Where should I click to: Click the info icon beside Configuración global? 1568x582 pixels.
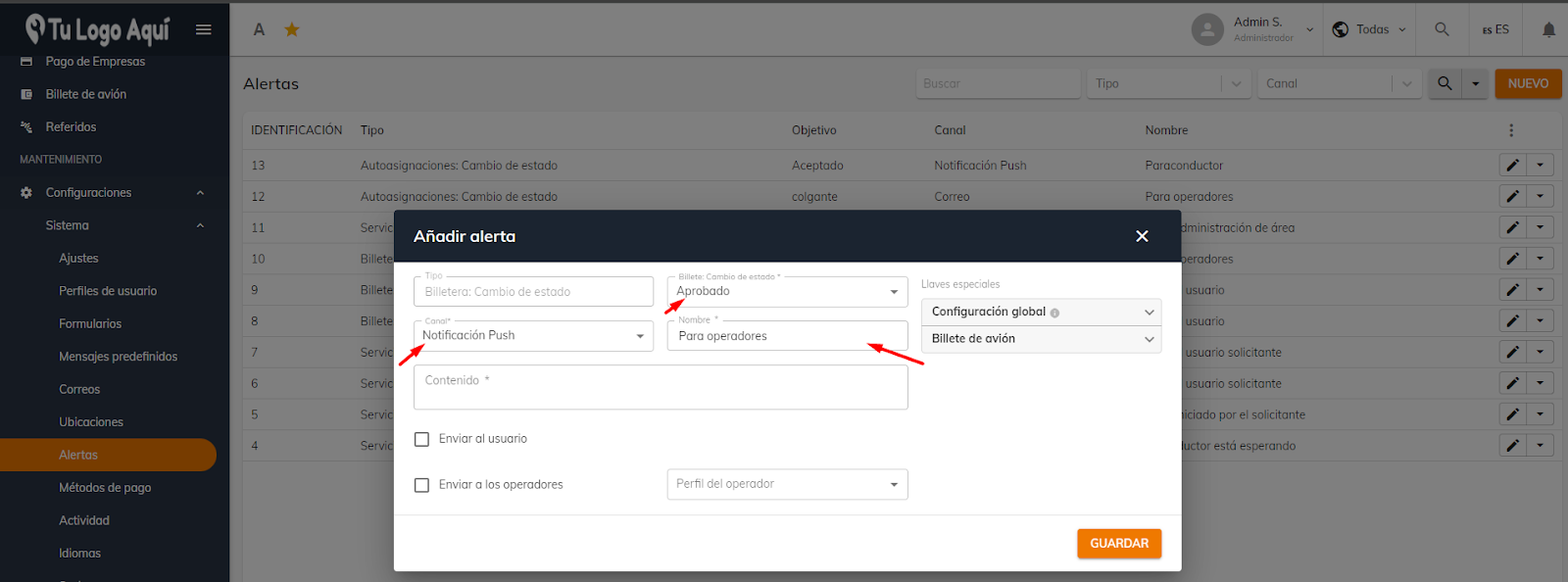(1054, 313)
